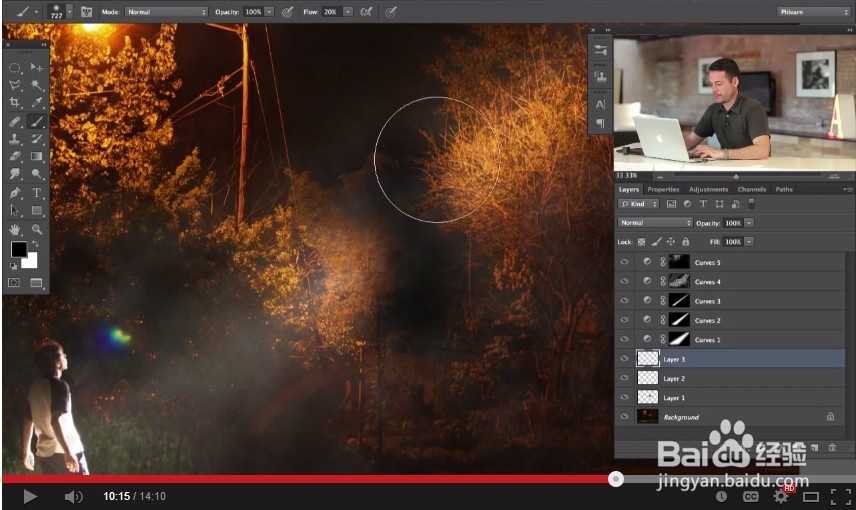
Task: Open the Phlearn workspace dropdown
Action: point(813,11)
